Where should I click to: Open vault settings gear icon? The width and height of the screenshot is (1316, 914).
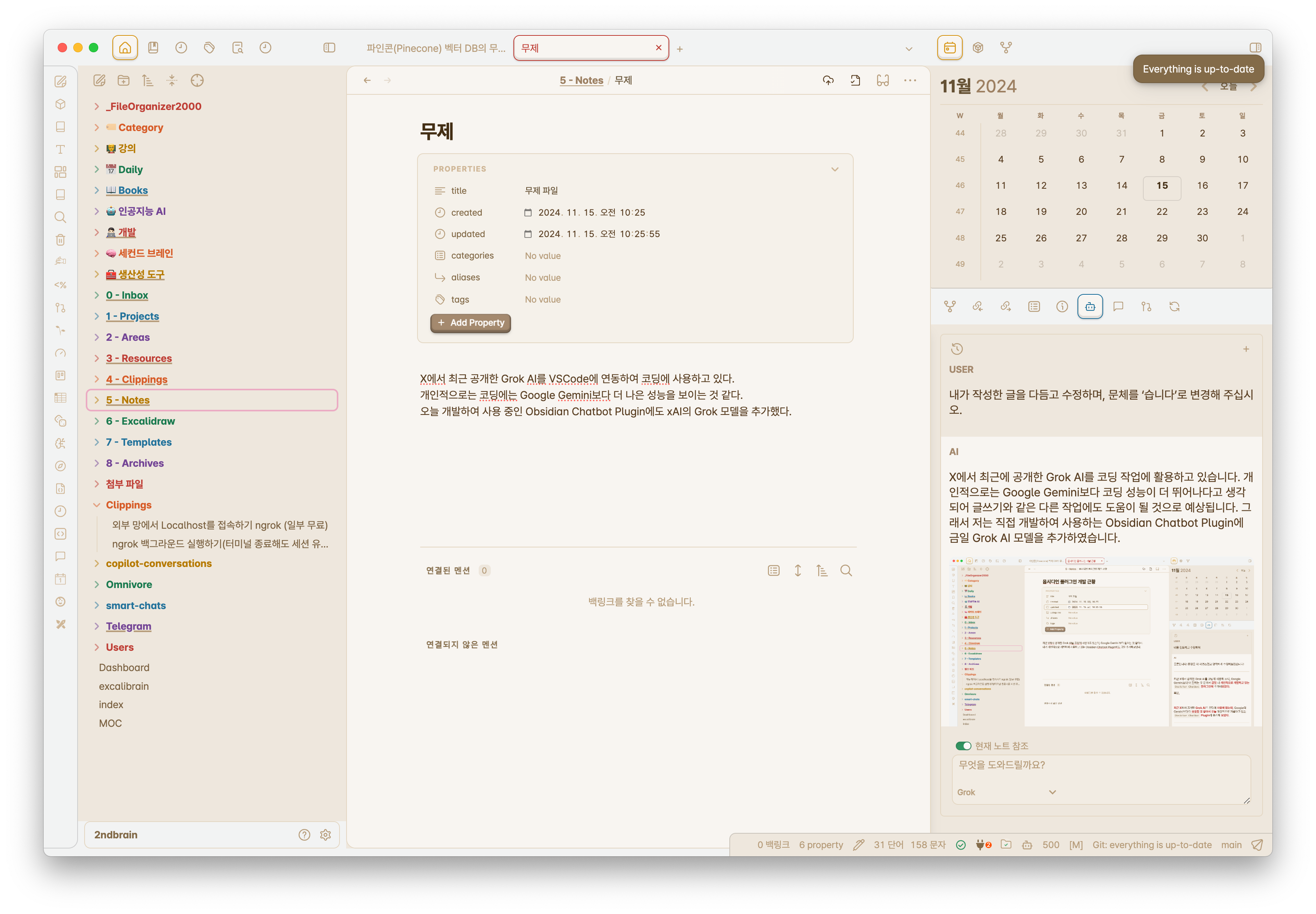coord(325,835)
